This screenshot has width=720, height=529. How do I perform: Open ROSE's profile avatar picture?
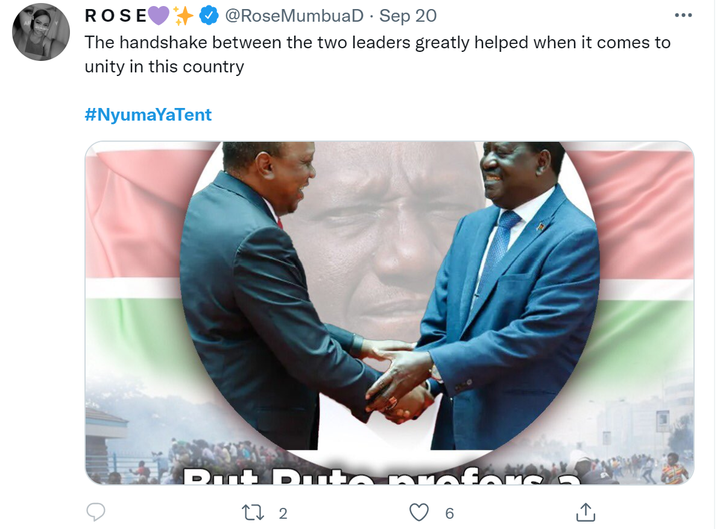pos(41,32)
